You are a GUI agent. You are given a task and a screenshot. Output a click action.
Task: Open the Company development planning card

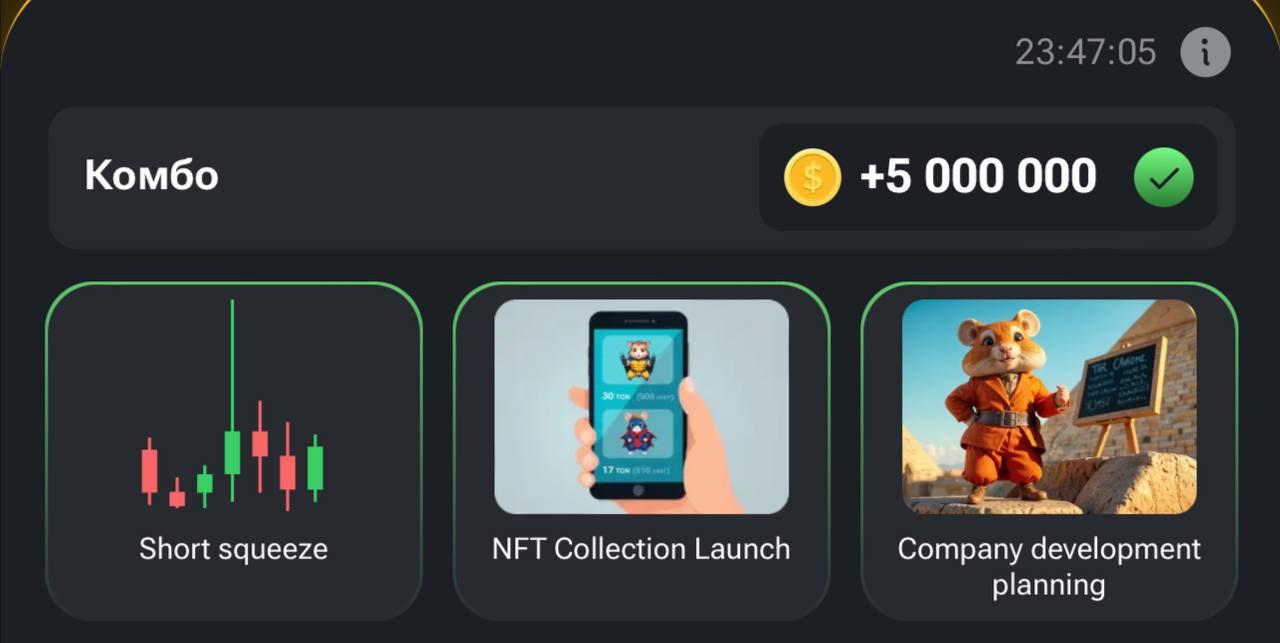click(x=1049, y=451)
